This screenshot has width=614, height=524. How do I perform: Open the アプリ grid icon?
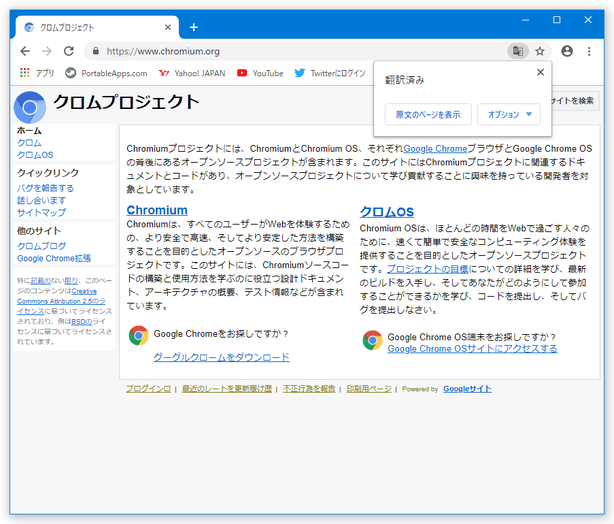click(x=25, y=73)
